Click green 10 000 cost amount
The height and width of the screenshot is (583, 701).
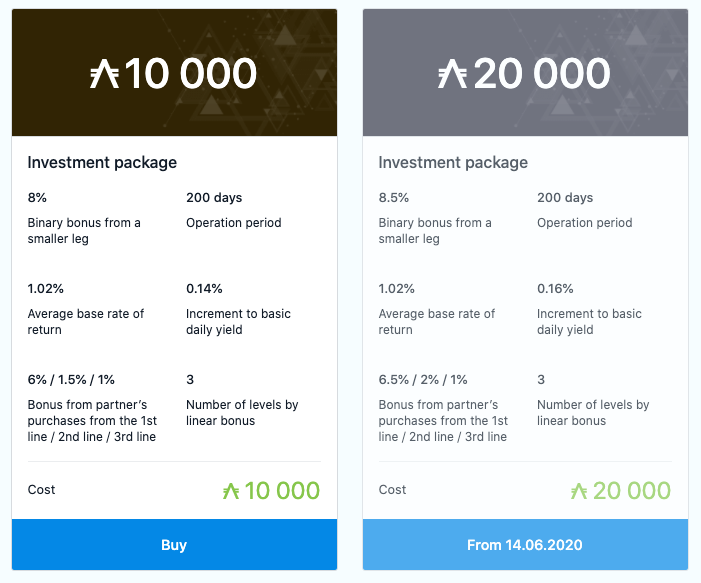[x=282, y=490]
